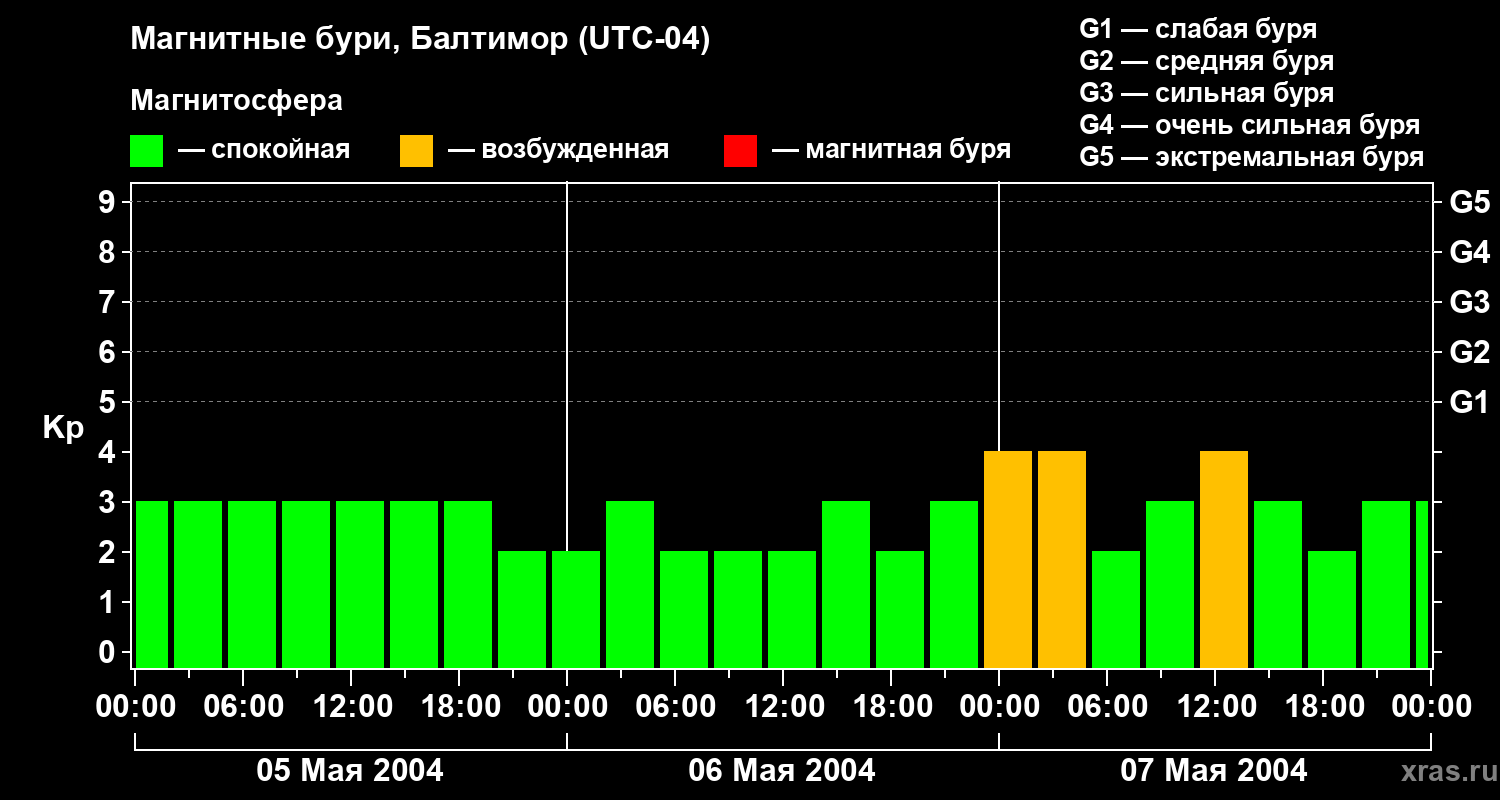The height and width of the screenshot is (800, 1500).
Task: Click the 06:00 time label for 05 Мая
Action: point(243,707)
